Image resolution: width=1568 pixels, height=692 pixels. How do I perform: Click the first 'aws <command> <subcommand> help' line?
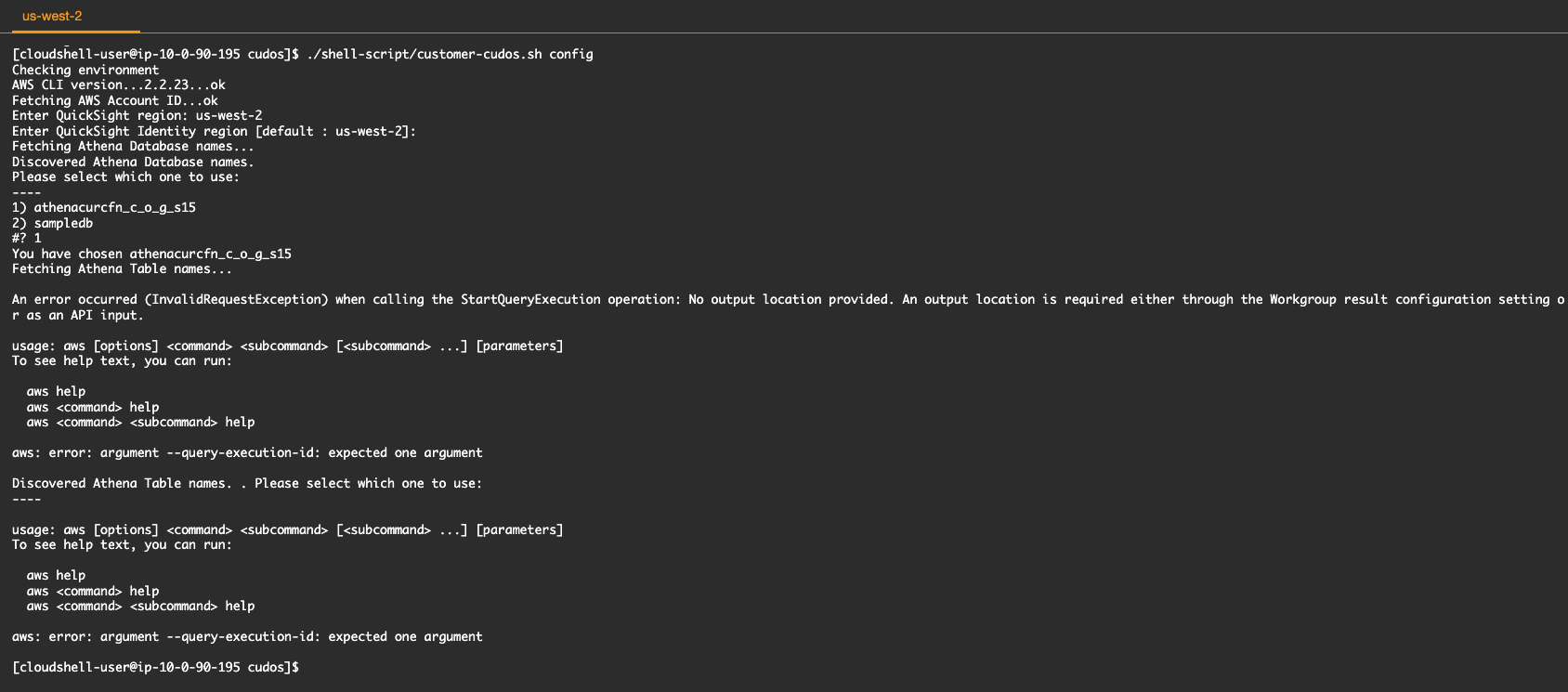(x=140, y=422)
